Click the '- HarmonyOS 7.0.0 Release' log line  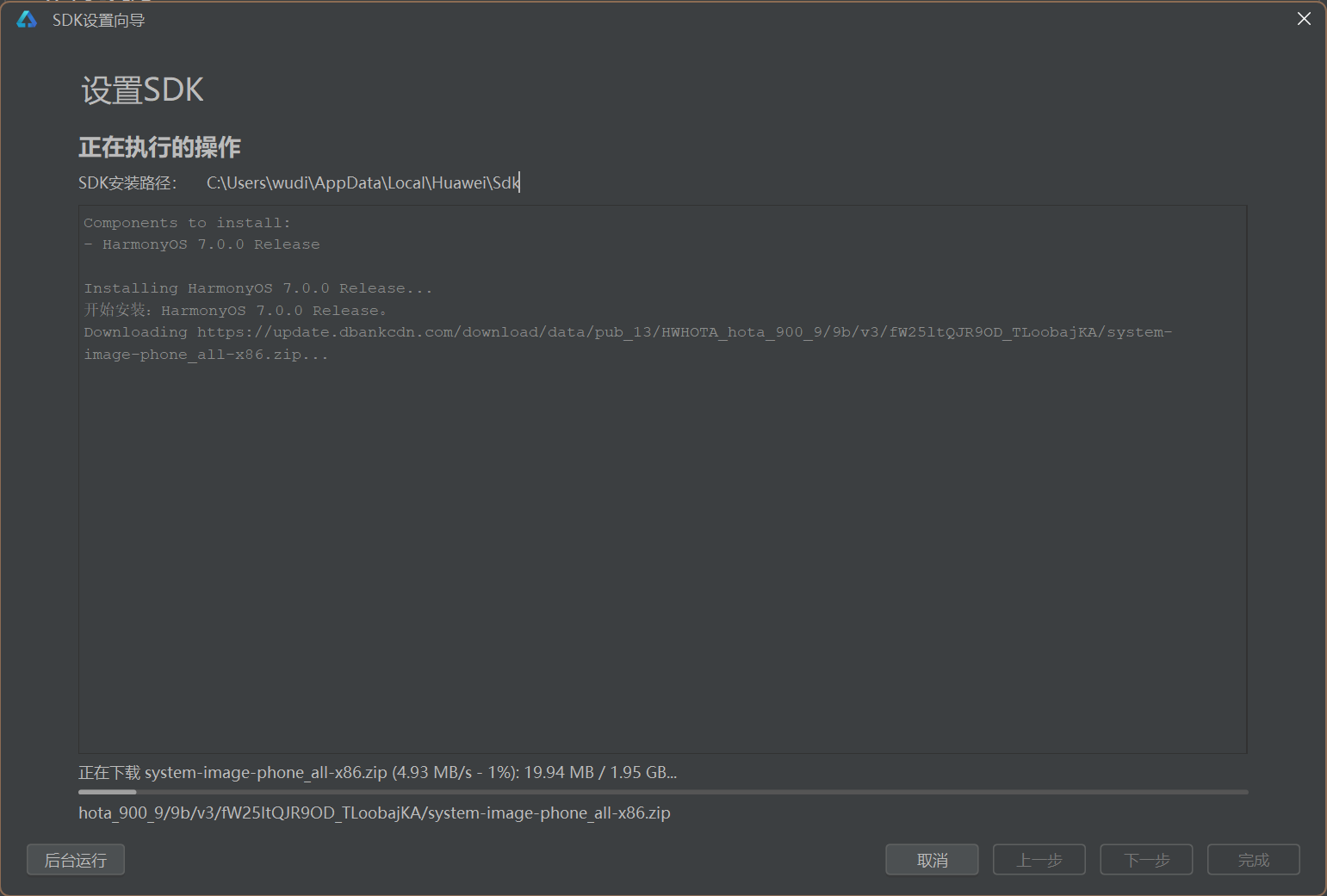202,244
